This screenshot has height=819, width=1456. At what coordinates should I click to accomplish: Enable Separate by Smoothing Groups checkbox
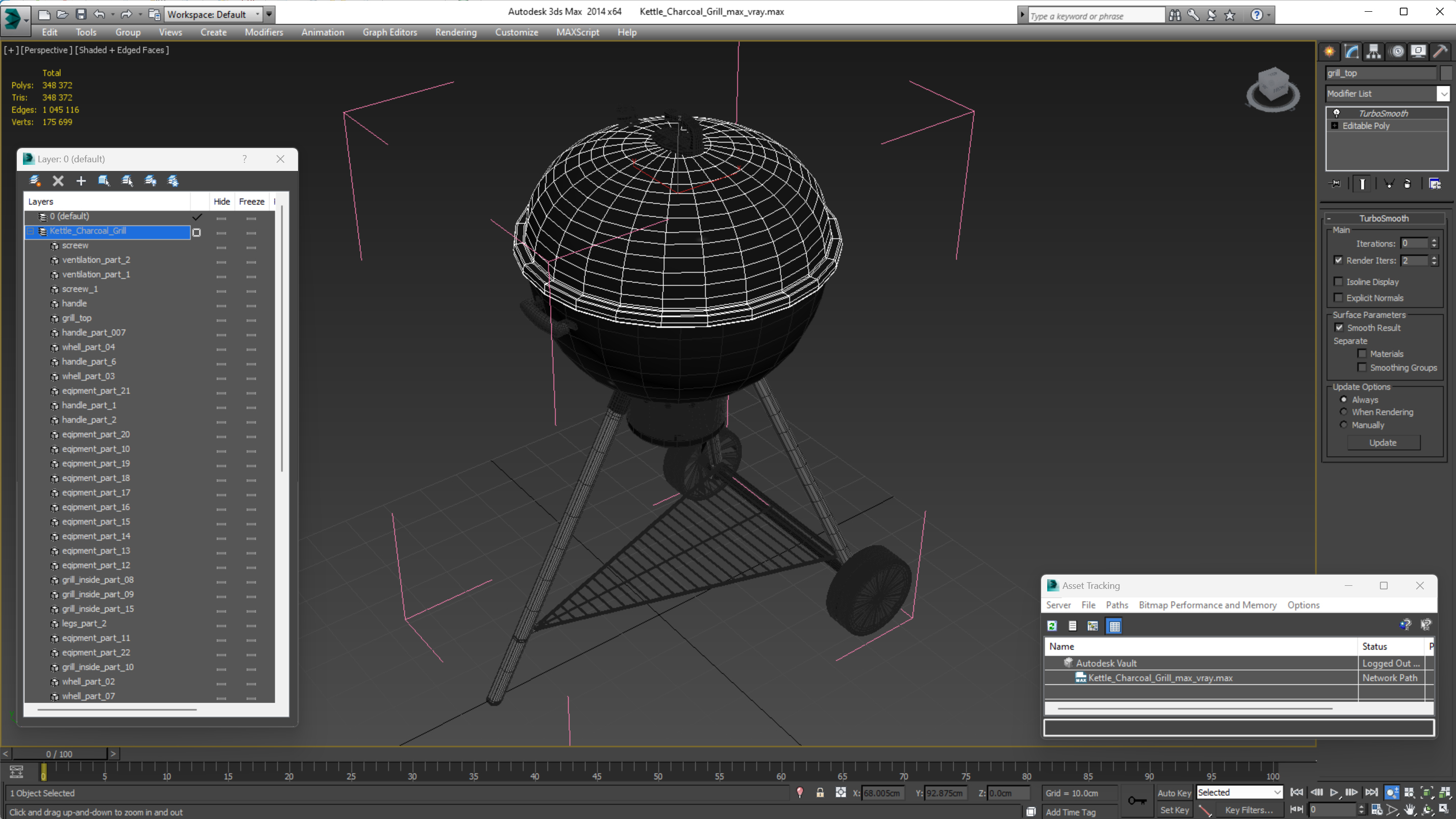(x=1362, y=367)
